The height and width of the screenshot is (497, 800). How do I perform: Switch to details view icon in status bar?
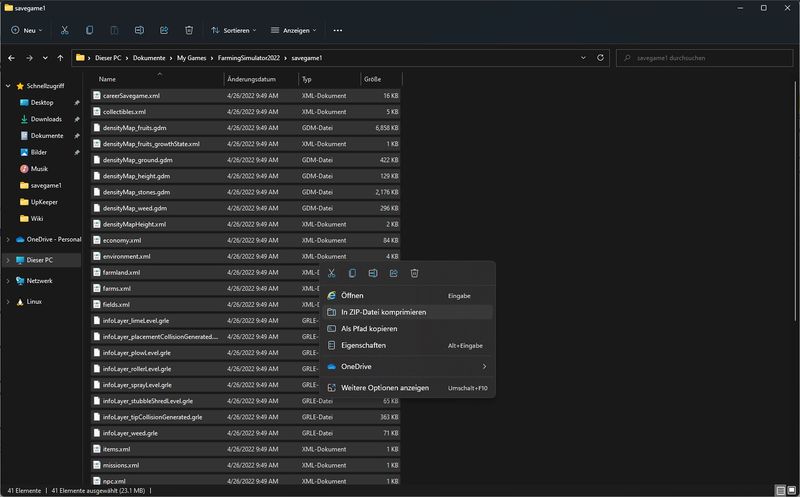[781, 490]
